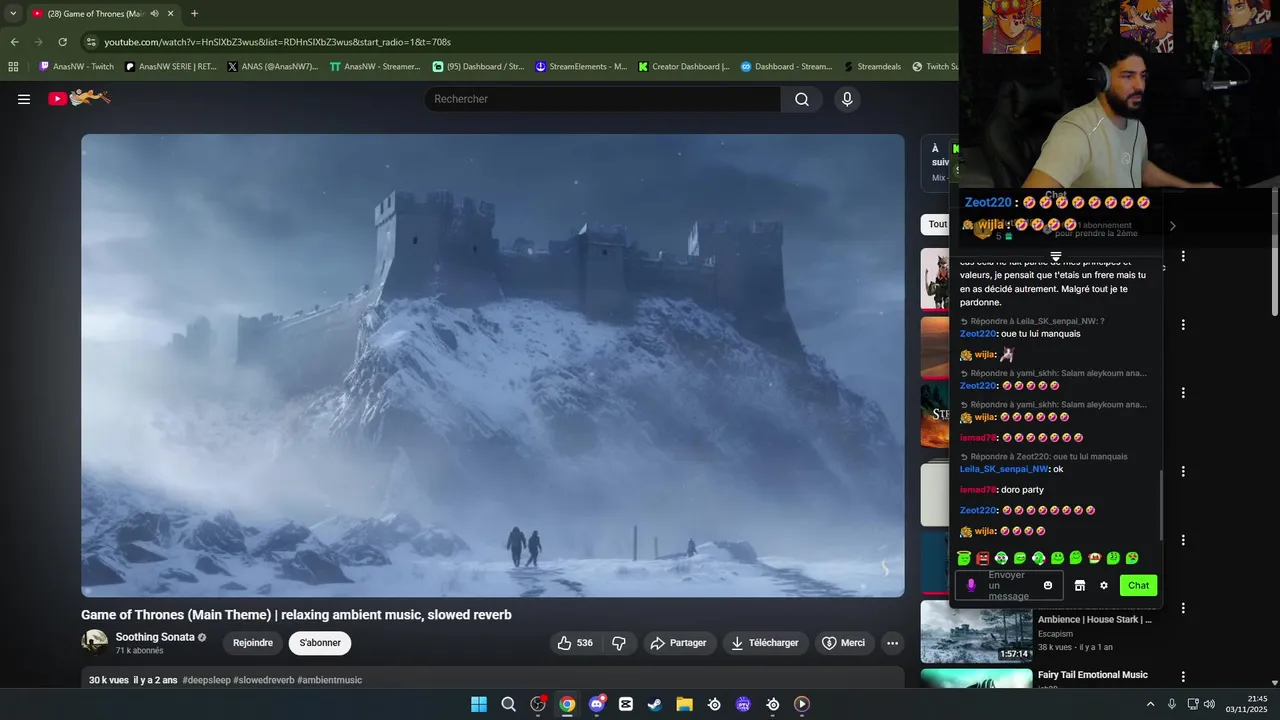
Task: Send message with green Chat button
Action: coord(1138,586)
